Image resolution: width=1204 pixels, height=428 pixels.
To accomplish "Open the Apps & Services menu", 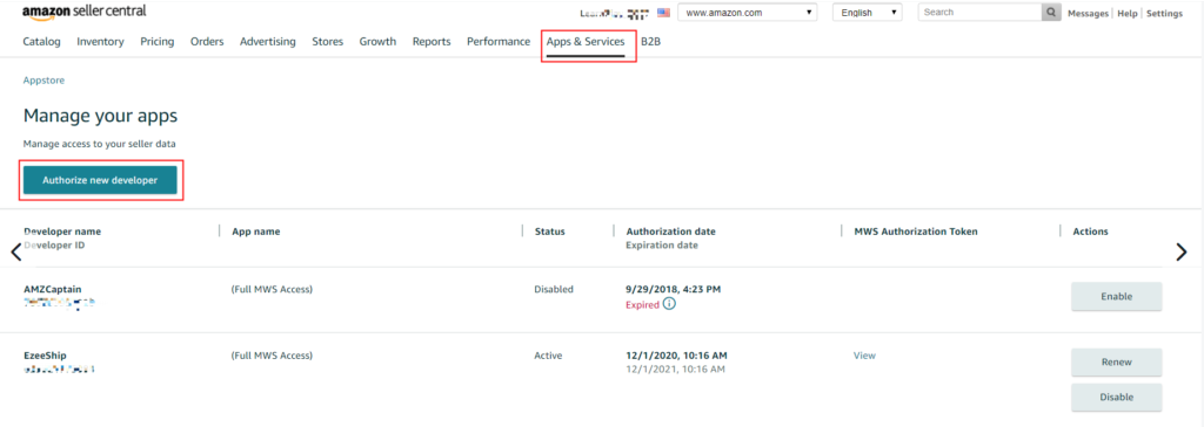I will point(586,41).
